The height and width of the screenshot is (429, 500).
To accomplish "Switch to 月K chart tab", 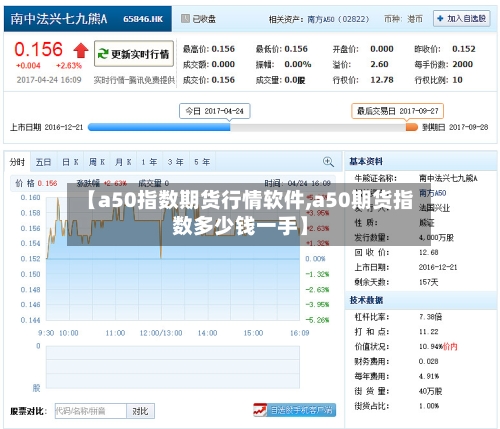I will (123, 162).
